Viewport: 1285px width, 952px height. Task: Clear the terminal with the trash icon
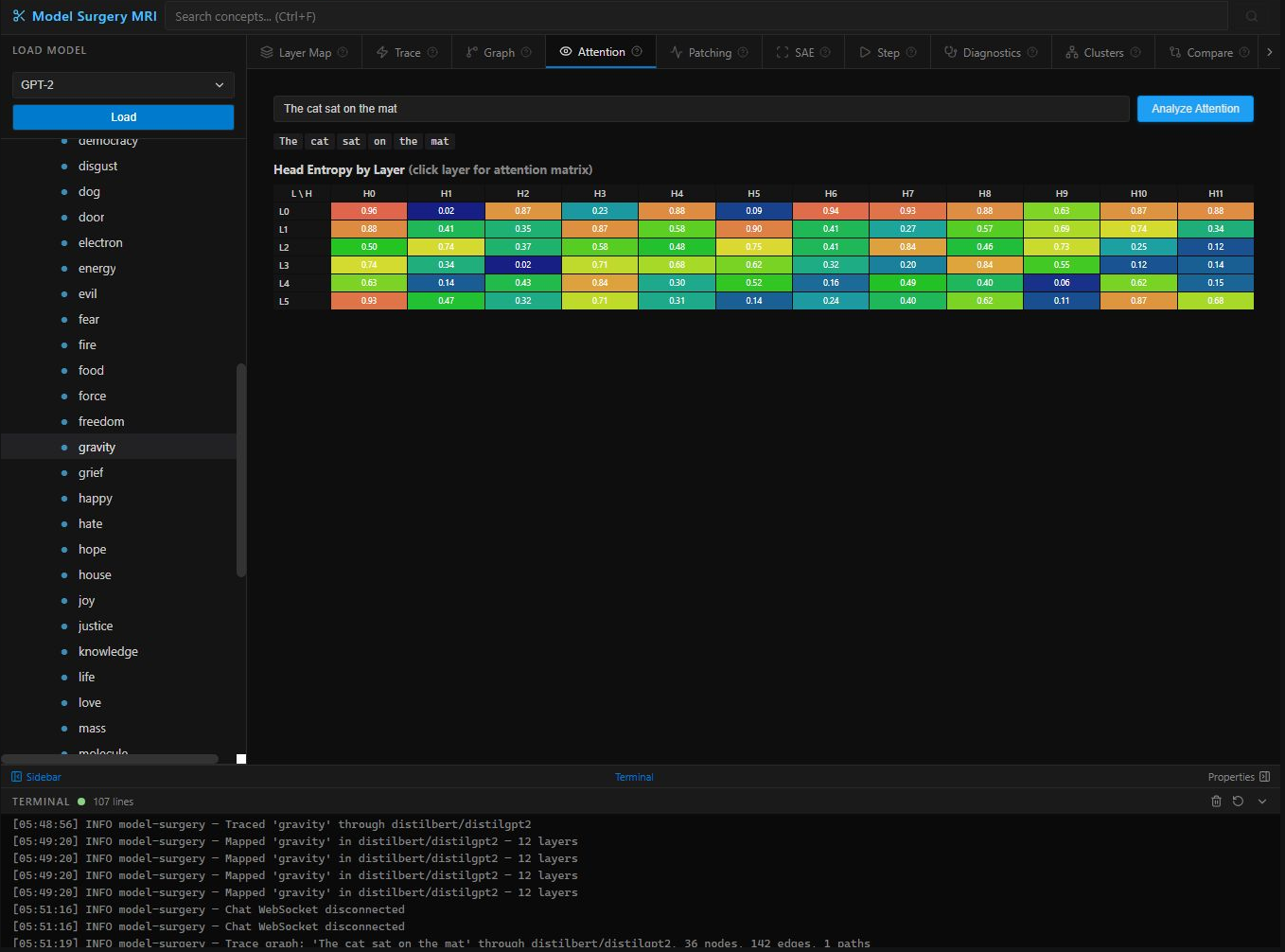click(x=1216, y=801)
